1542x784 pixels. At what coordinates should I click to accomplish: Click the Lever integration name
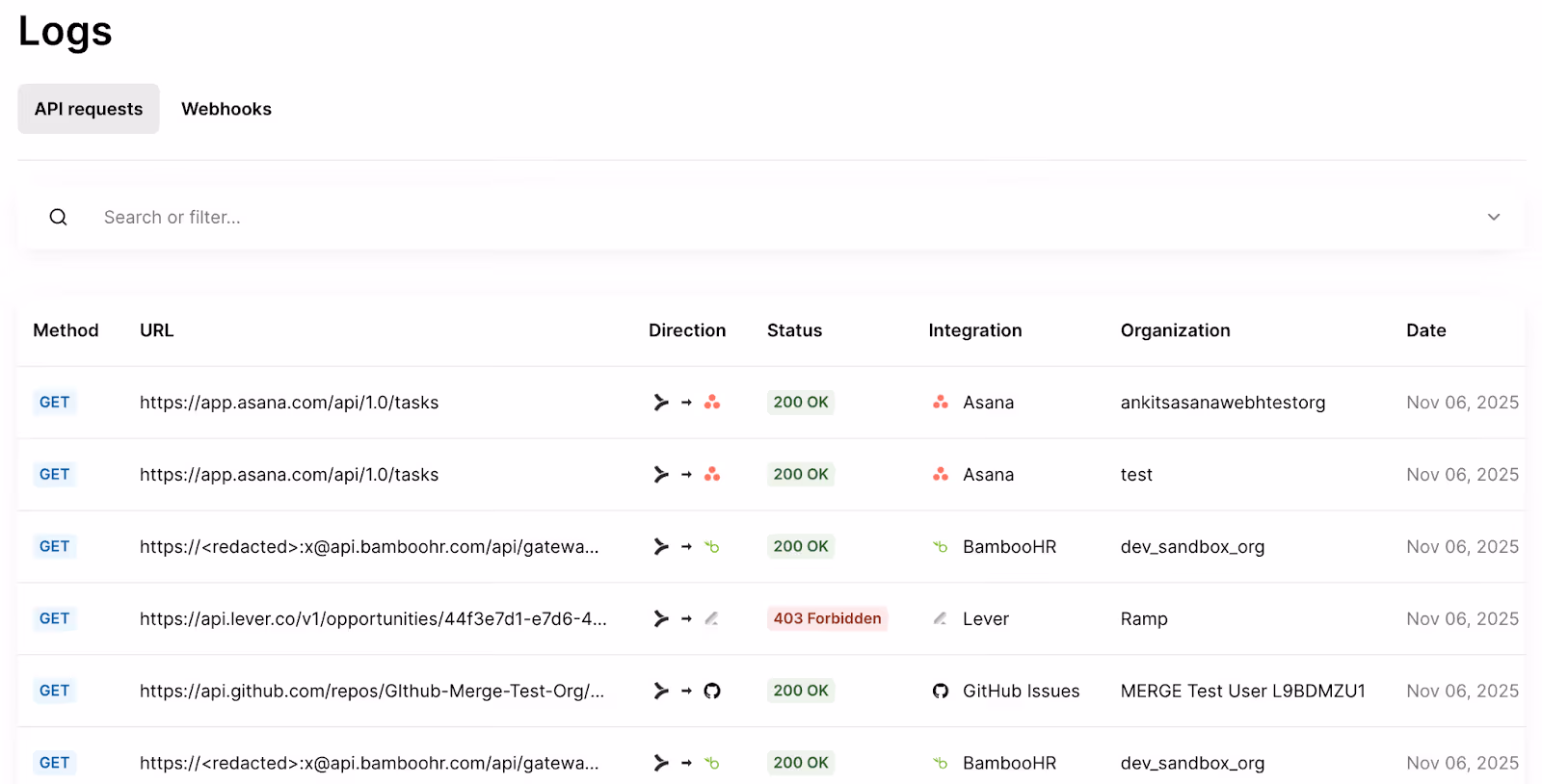coord(986,619)
